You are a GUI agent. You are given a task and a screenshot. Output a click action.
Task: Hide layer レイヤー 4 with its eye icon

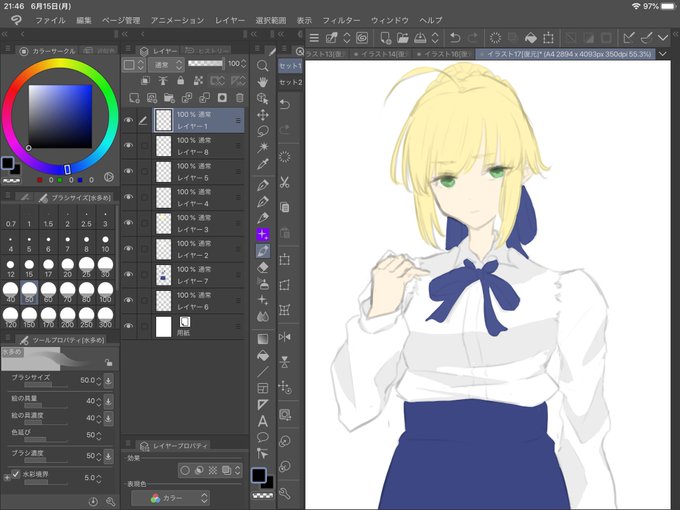click(128, 197)
